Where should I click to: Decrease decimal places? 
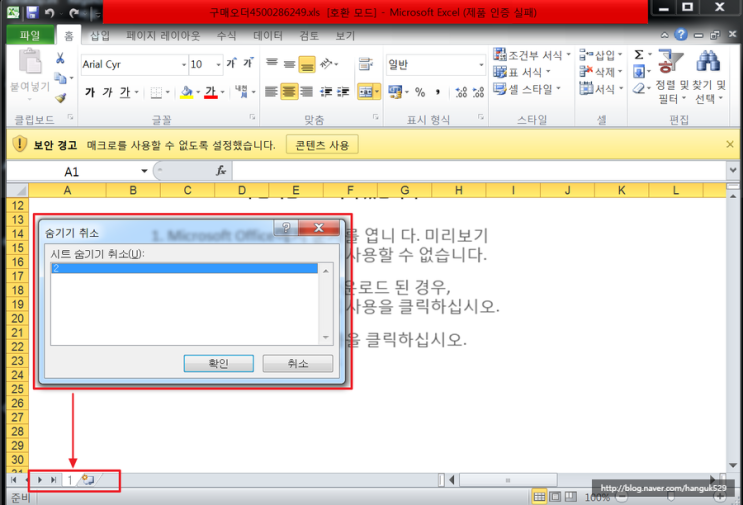click(479, 92)
